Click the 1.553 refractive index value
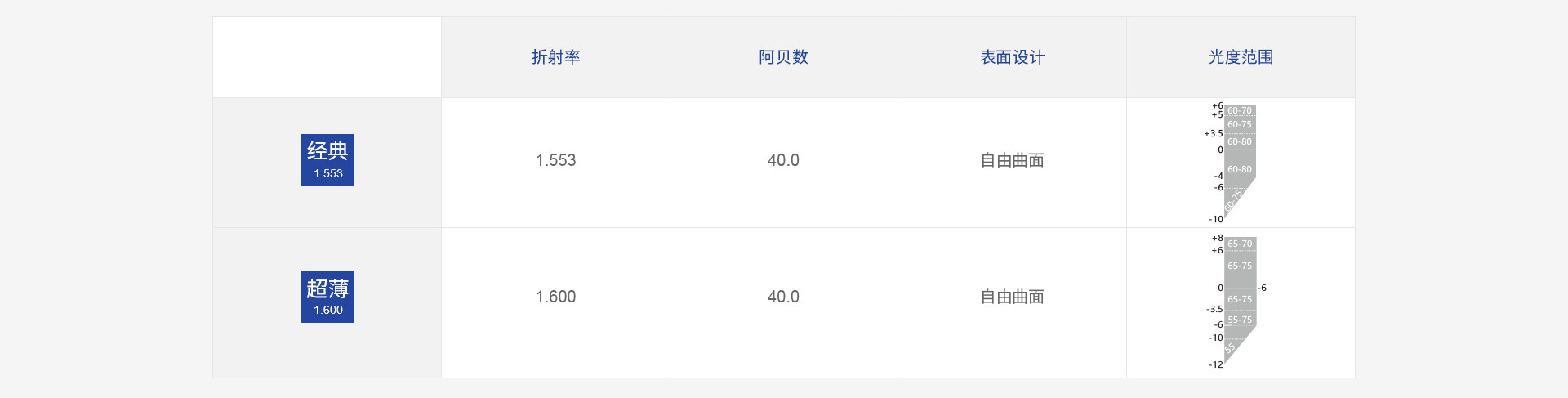1568x398 pixels. [x=555, y=160]
